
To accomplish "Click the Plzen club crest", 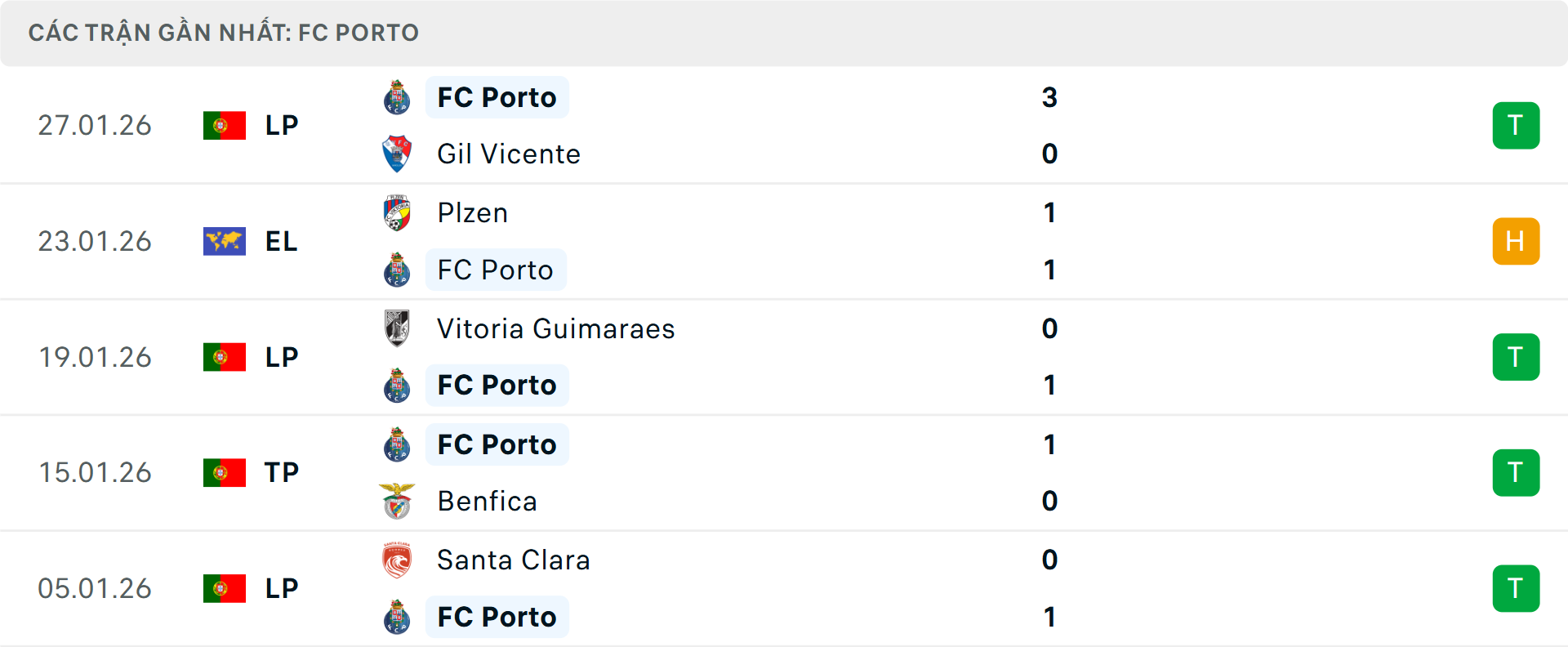I will tap(397, 212).
